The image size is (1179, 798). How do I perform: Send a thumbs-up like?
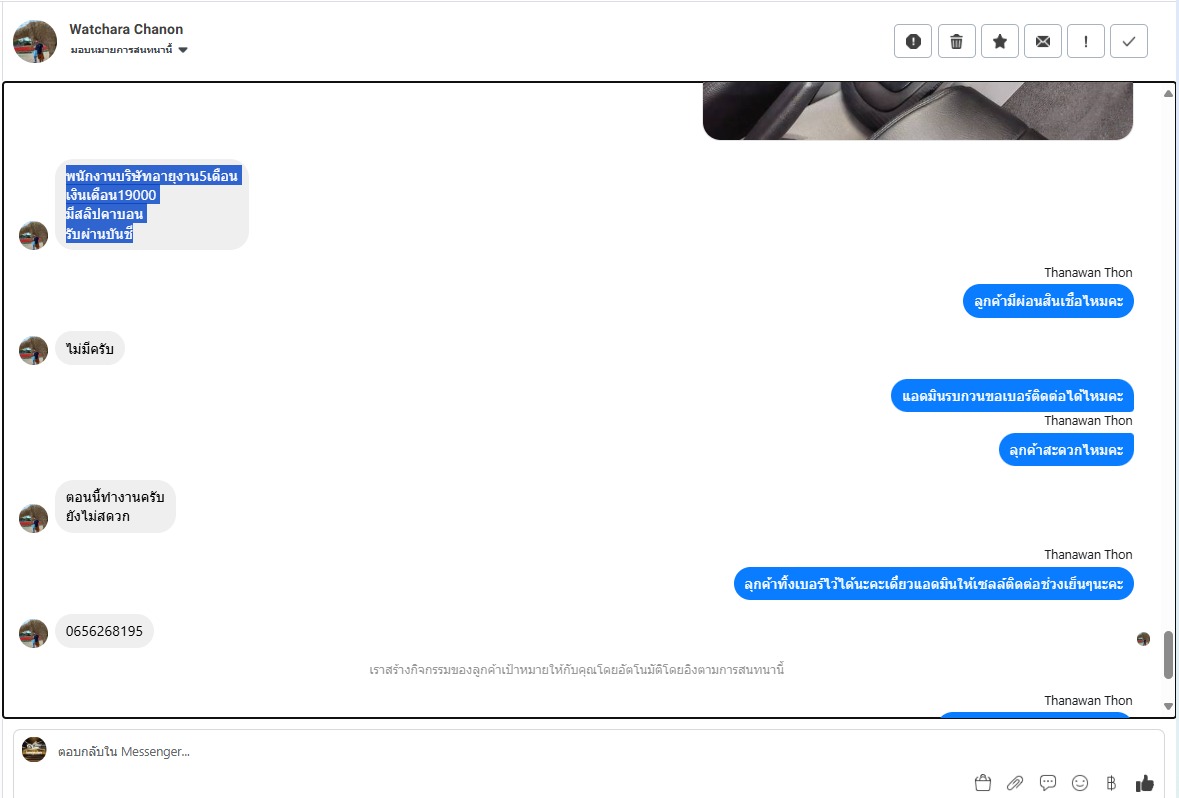click(x=1144, y=783)
